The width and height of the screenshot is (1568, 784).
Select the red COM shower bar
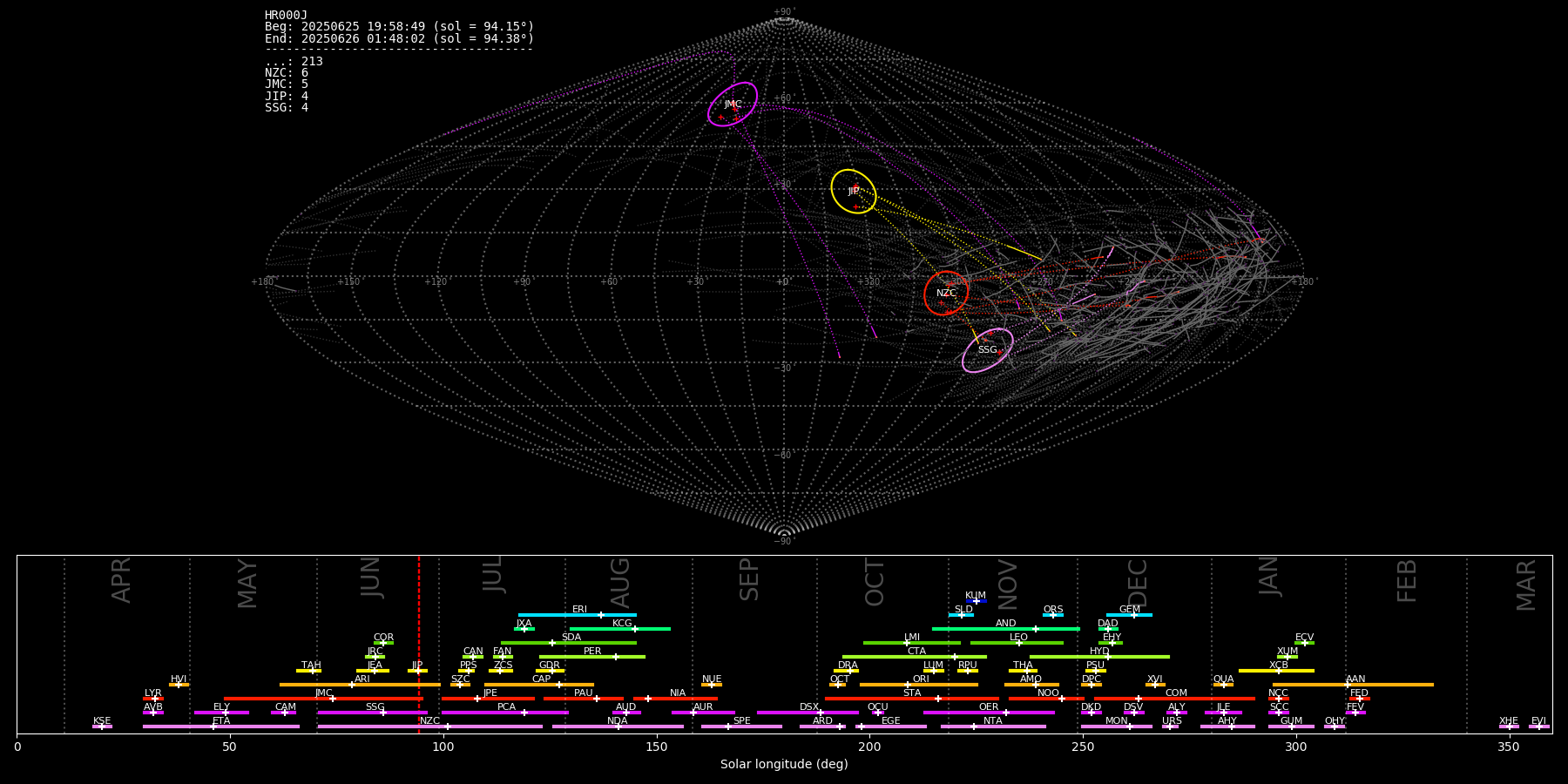(x=1174, y=699)
